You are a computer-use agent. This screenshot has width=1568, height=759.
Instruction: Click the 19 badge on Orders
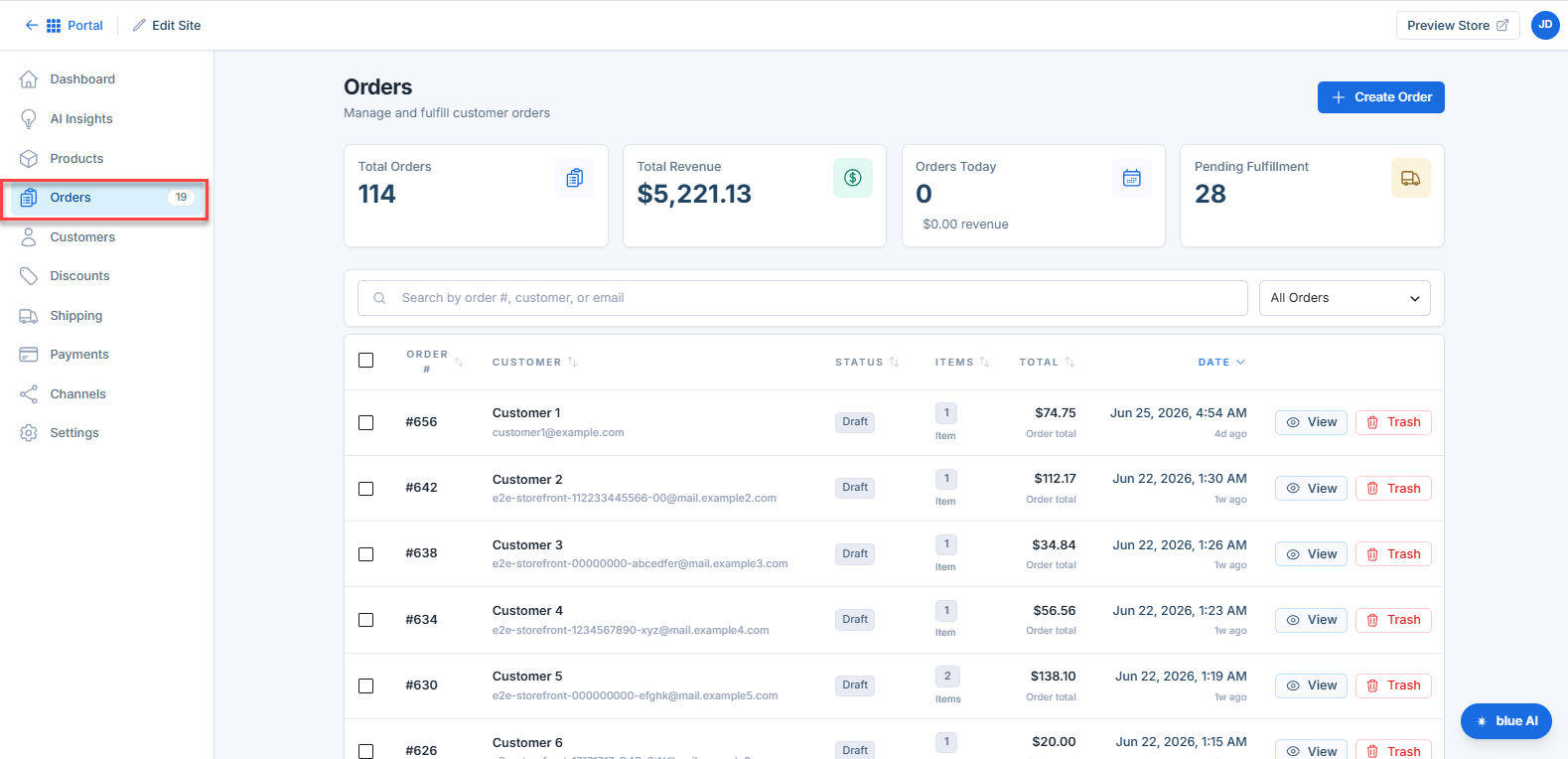pyautogui.click(x=181, y=198)
